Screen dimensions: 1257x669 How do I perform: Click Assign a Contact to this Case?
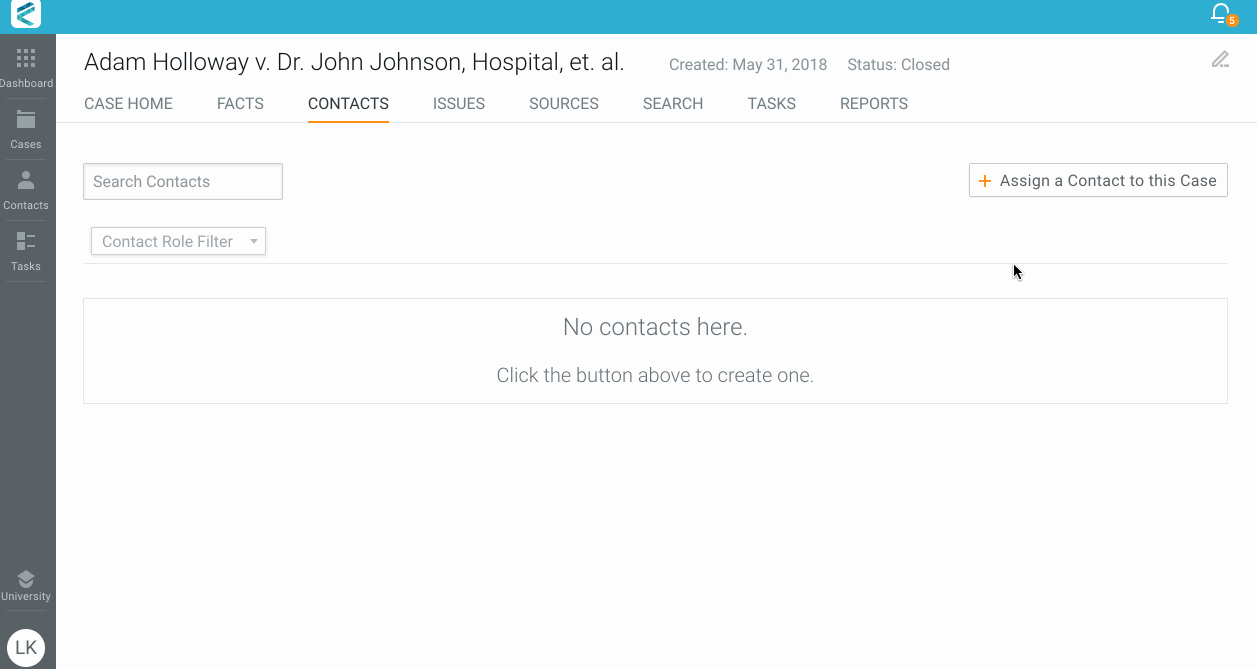[1098, 181]
